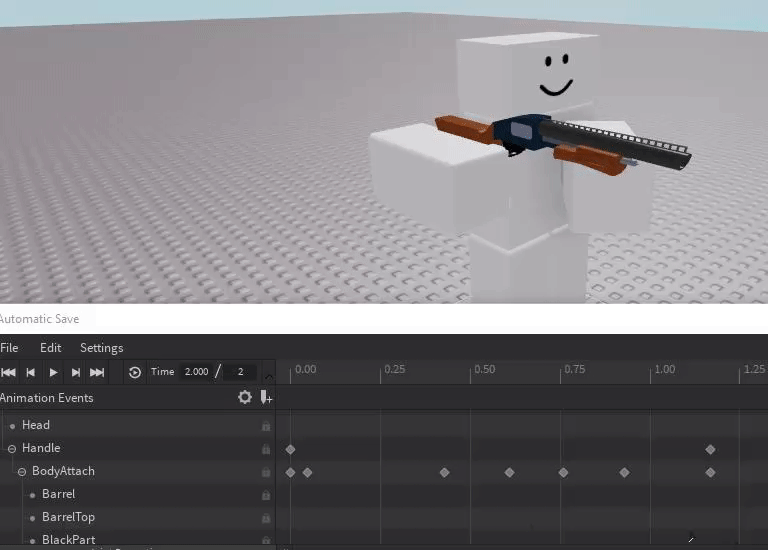Select BodyAttach keyframe at 0.75
This screenshot has height=550, width=768.
click(x=563, y=473)
